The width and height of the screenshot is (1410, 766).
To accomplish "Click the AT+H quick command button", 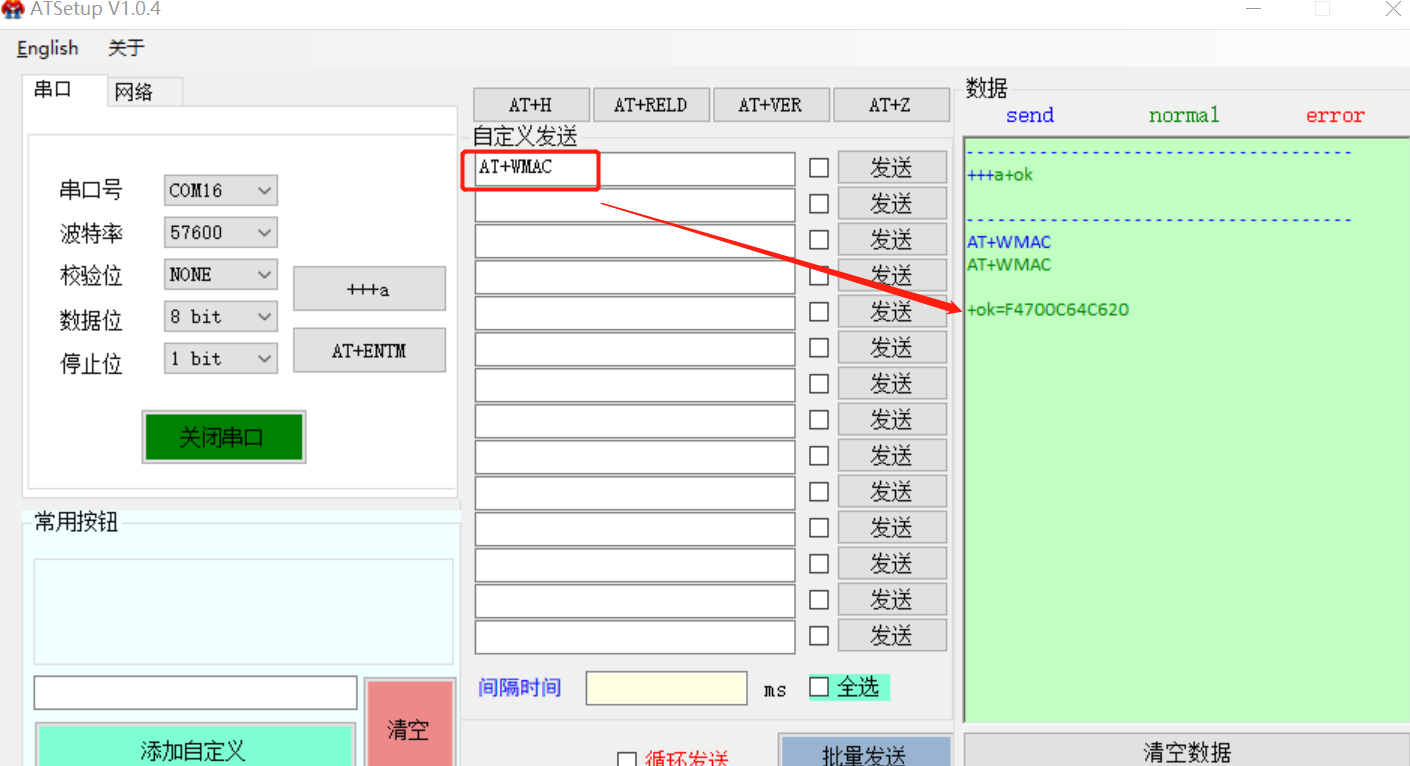I will point(530,105).
